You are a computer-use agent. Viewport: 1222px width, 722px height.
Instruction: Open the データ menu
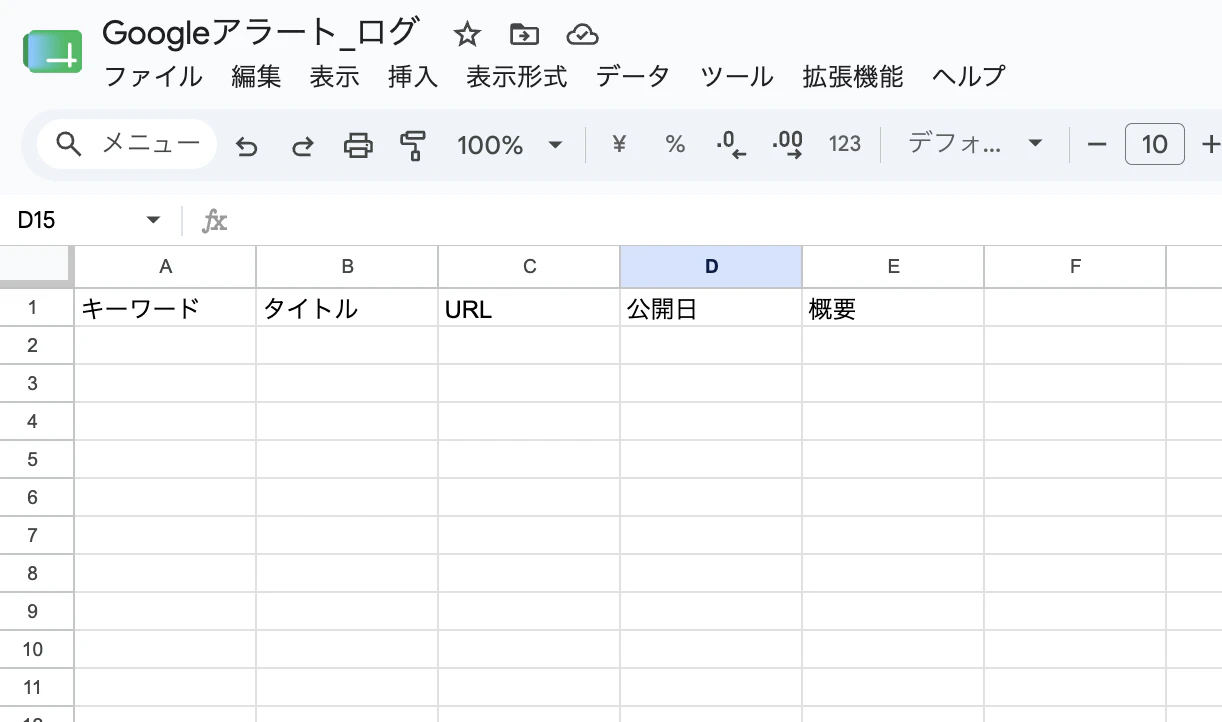click(x=633, y=77)
